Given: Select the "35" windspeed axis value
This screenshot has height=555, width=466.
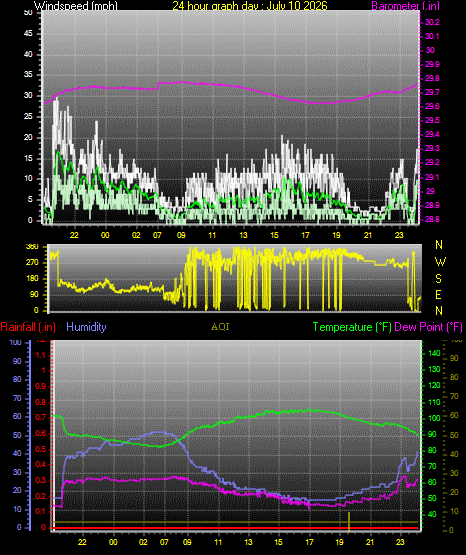Looking at the screenshot, I should pyautogui.click(x=28, y=74).
